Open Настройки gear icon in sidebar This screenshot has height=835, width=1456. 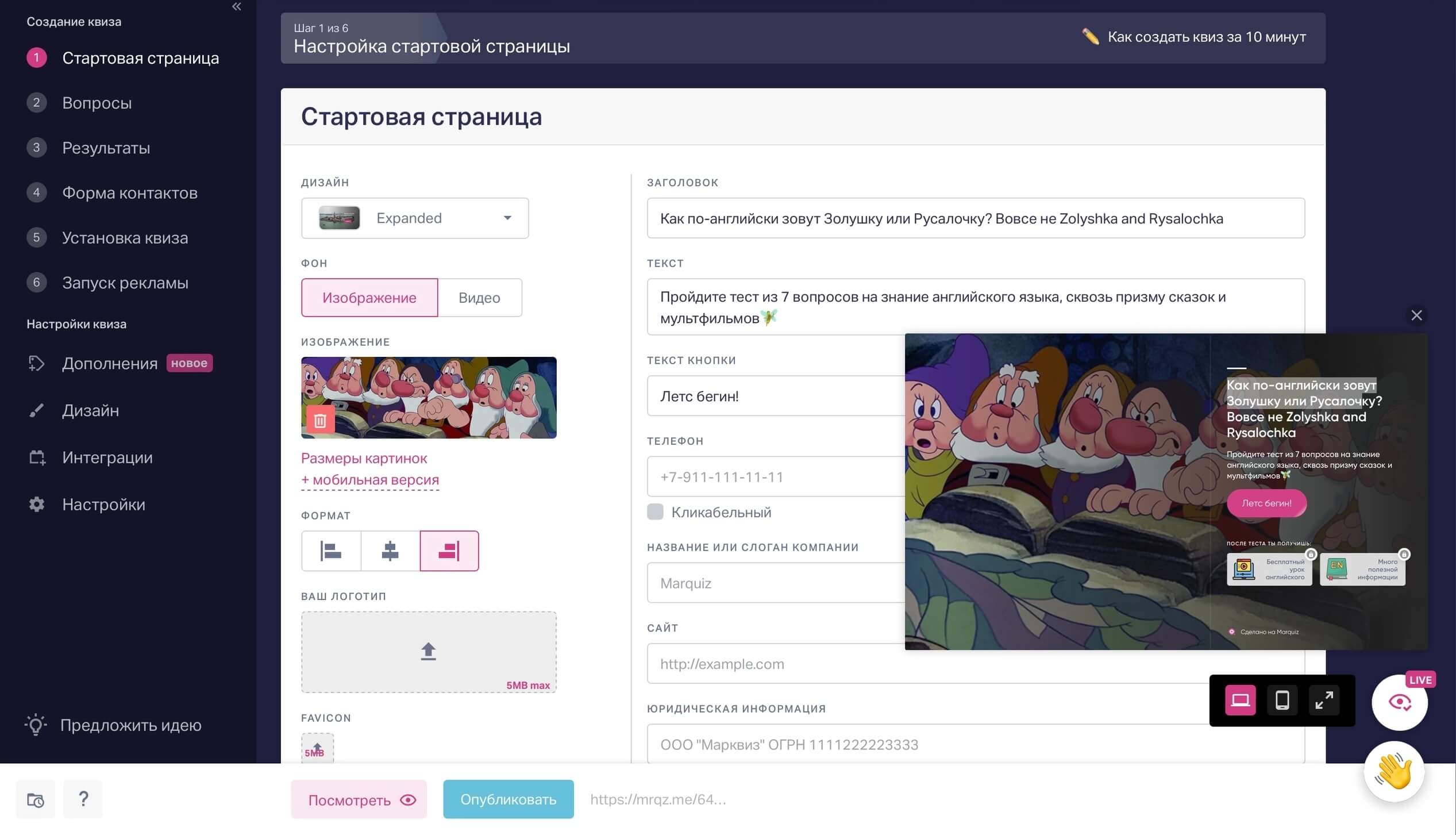[x=37, y=505]
